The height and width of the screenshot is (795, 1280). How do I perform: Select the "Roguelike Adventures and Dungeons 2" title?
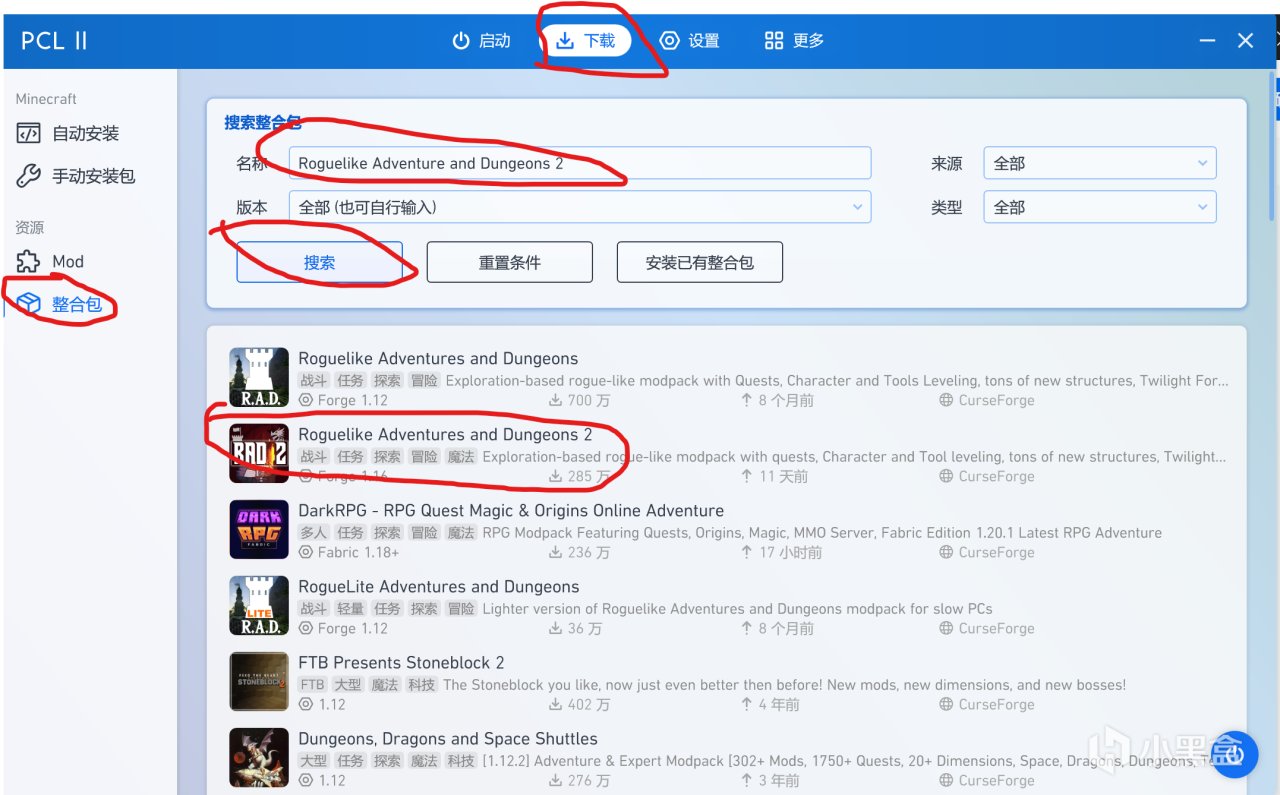(x=445, y=434)
